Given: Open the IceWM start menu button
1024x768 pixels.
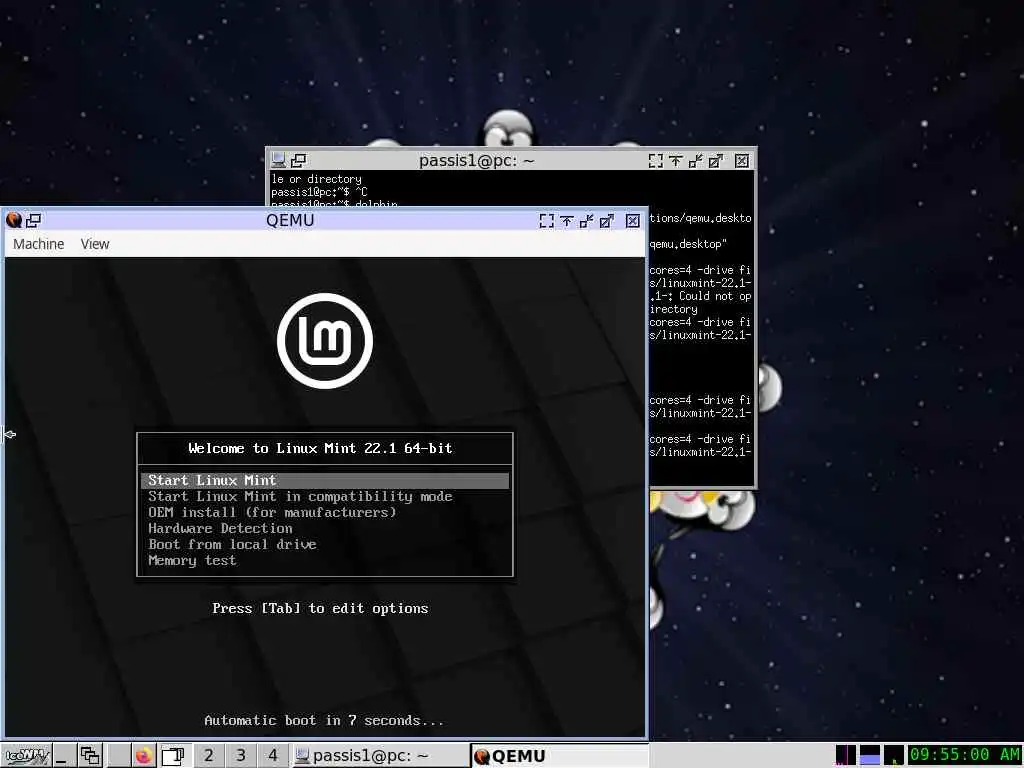Looking at the screenshot, I should (x=26, y=756).
